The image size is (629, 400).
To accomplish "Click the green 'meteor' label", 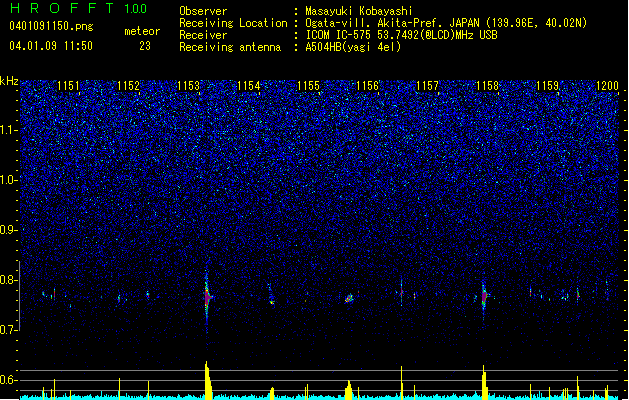I will click(142, 31).
